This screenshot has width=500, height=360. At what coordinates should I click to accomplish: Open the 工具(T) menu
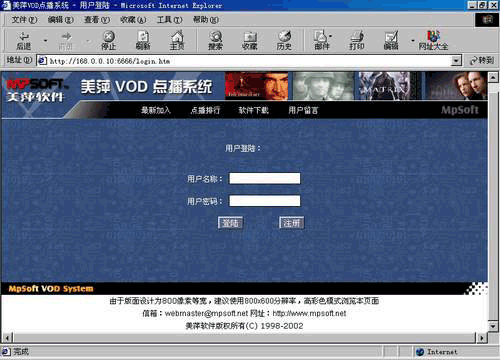[170, 20]
